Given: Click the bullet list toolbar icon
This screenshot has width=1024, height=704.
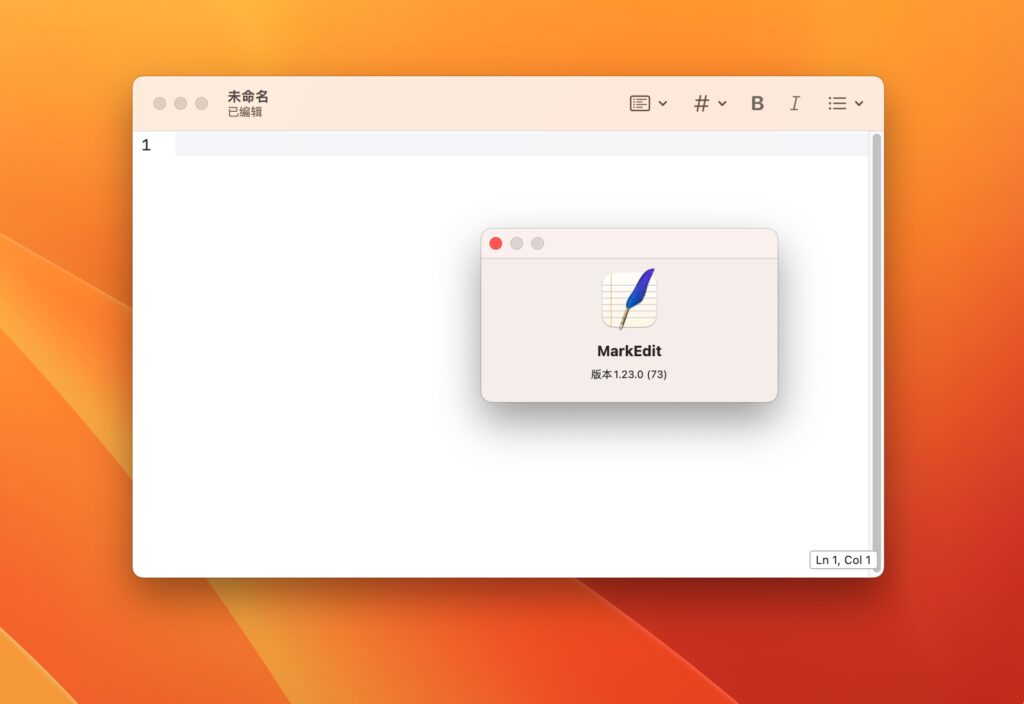Looking at the screenshot, I should click(838, 103).
